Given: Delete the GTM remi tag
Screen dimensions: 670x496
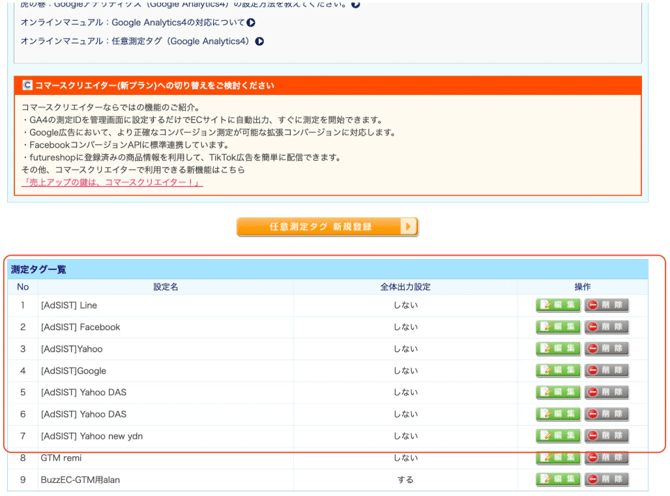Looking at the screenshot, I should (x=607, y=458).
